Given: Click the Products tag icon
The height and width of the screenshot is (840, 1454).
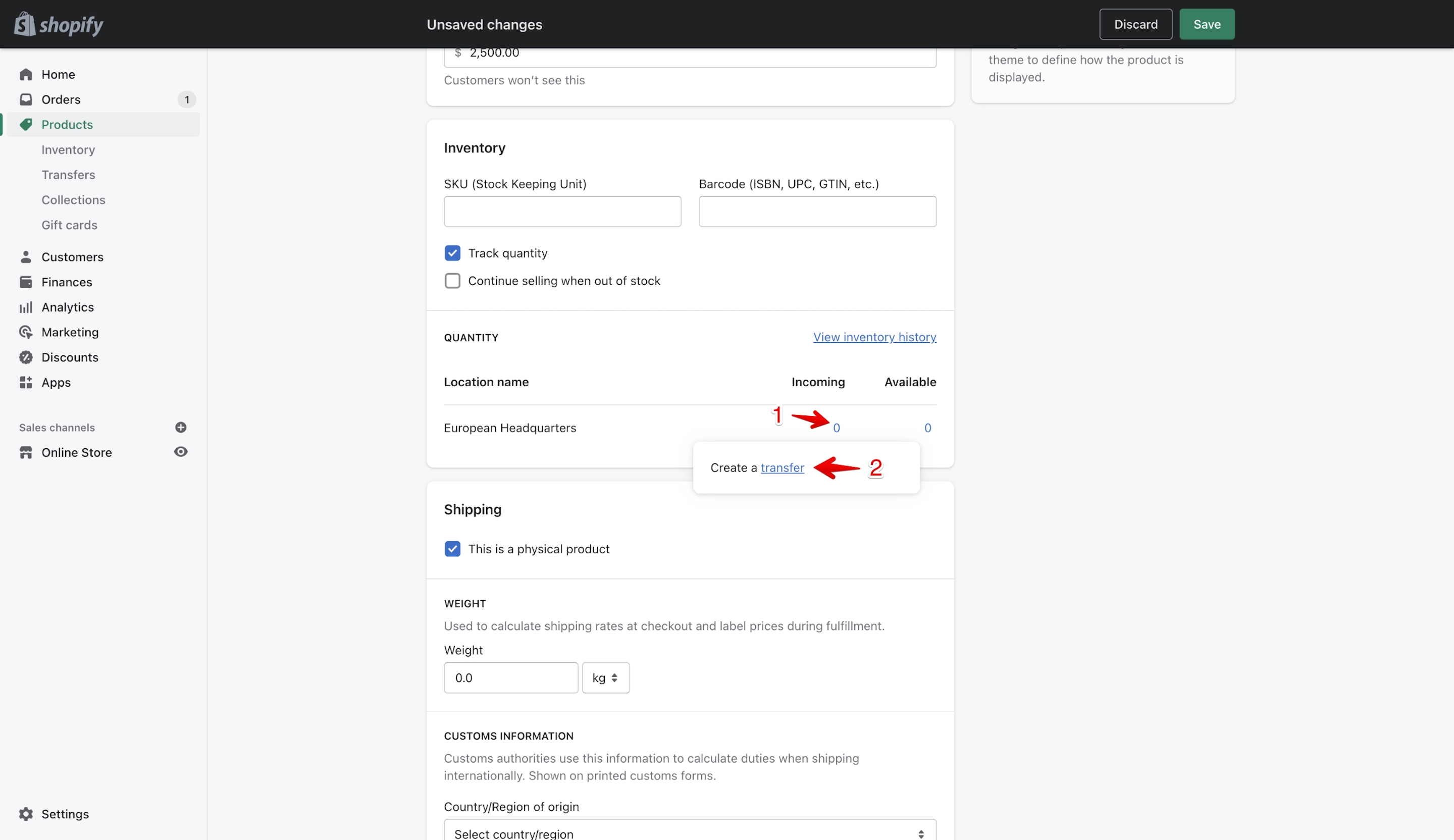Looking at the screenshot, I should 25,125.
